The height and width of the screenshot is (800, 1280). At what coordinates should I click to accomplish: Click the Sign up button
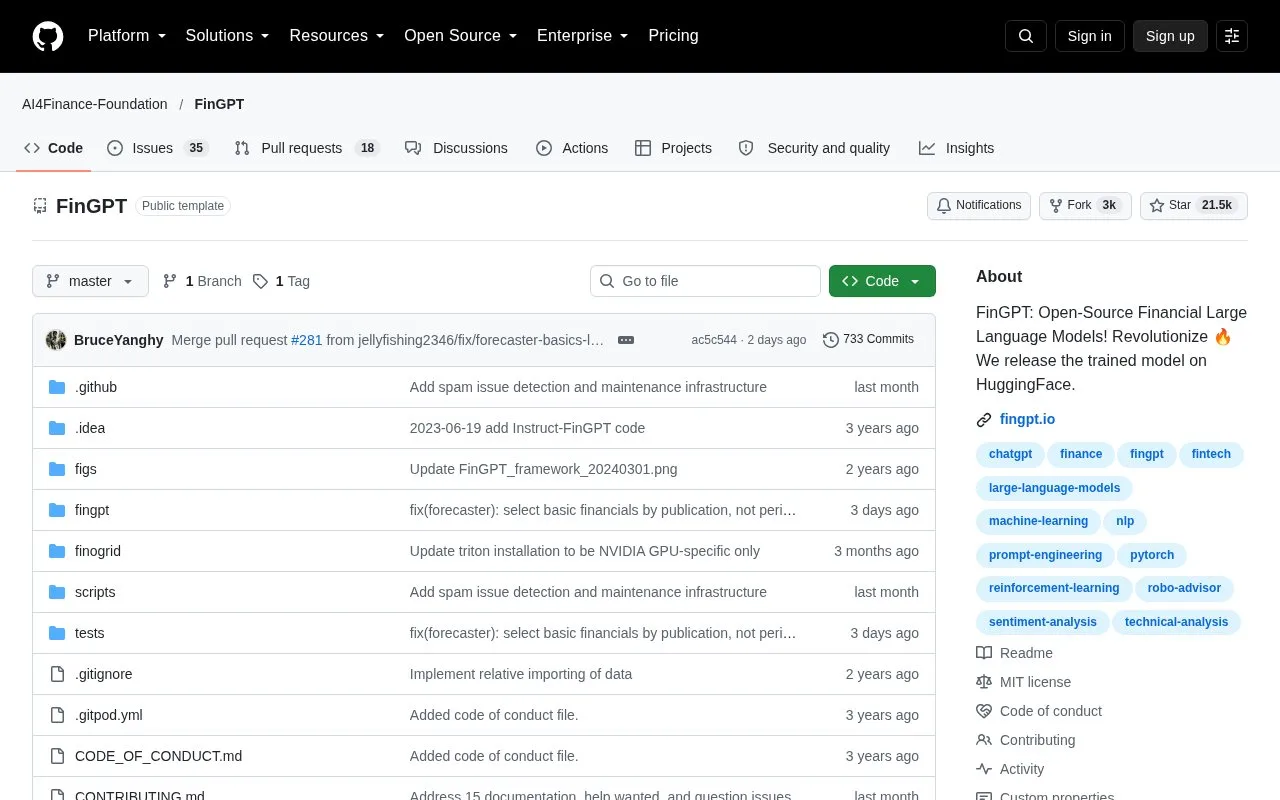(1170, 36)
